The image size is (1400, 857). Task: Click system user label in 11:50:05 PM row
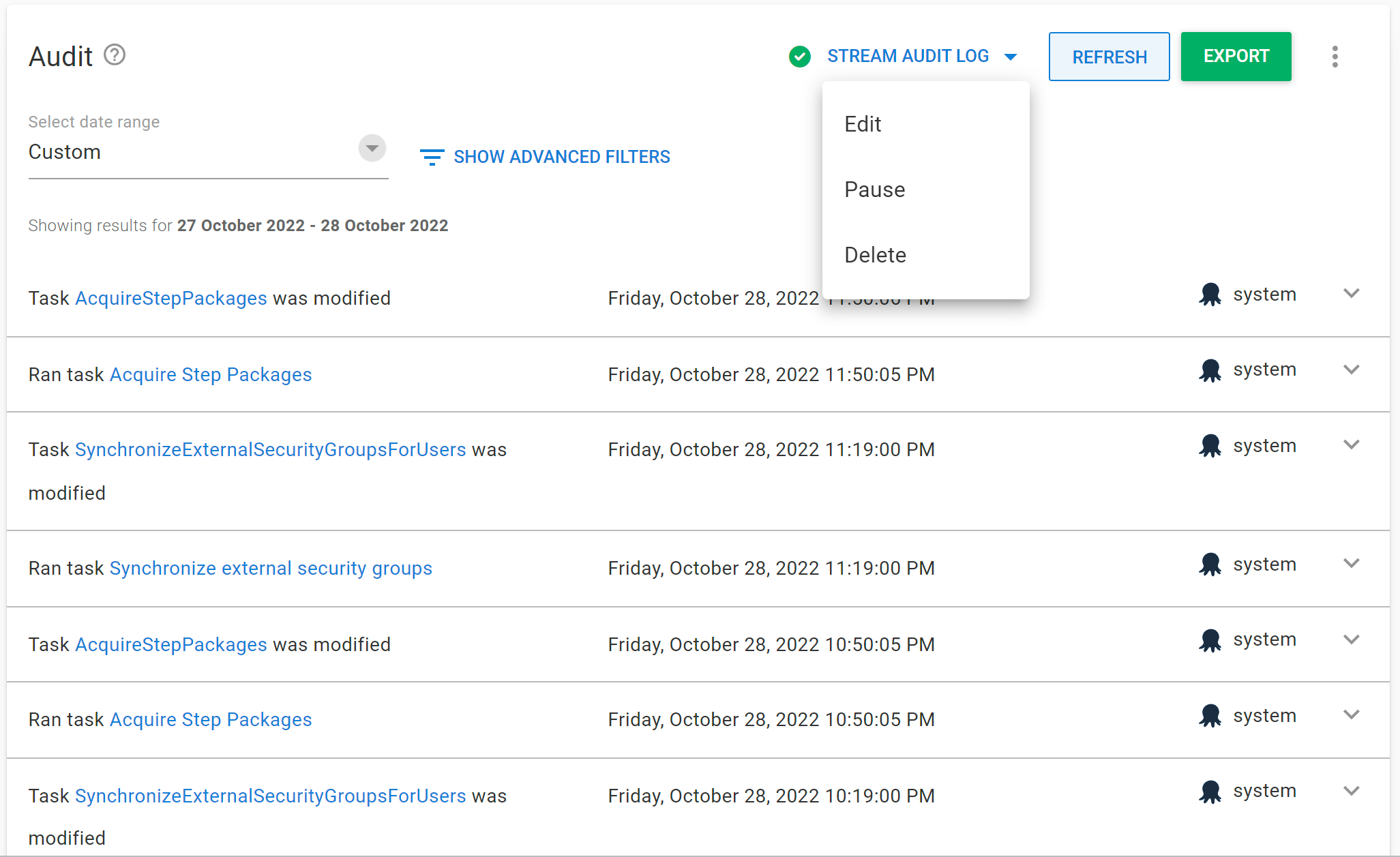pos(1264,370)
